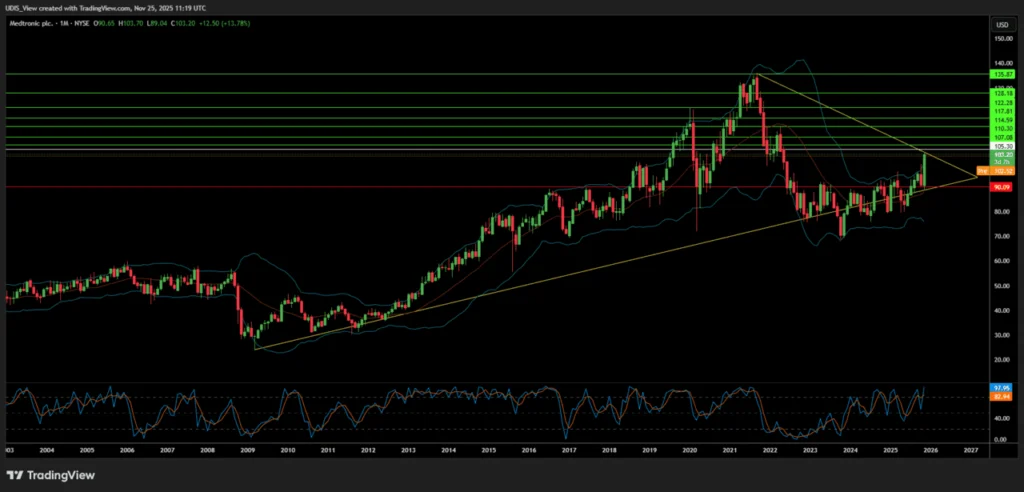Click the 2015 year on time axis
This screenshot has width=1024, height=492.
tap(488, 450)
